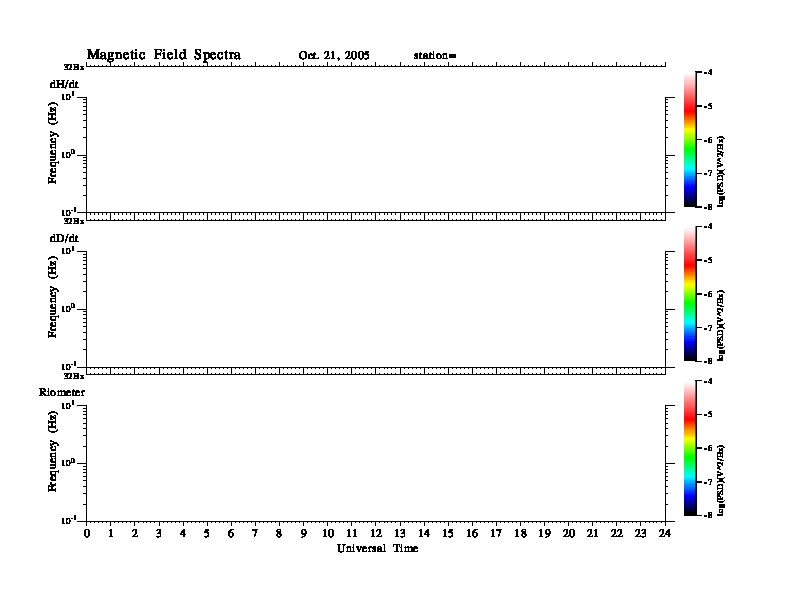This screenshot has width=792, height=612.
Task: Click hour tick label "19" on time axis
Action: pyautogui.click(x=544, y=533)
